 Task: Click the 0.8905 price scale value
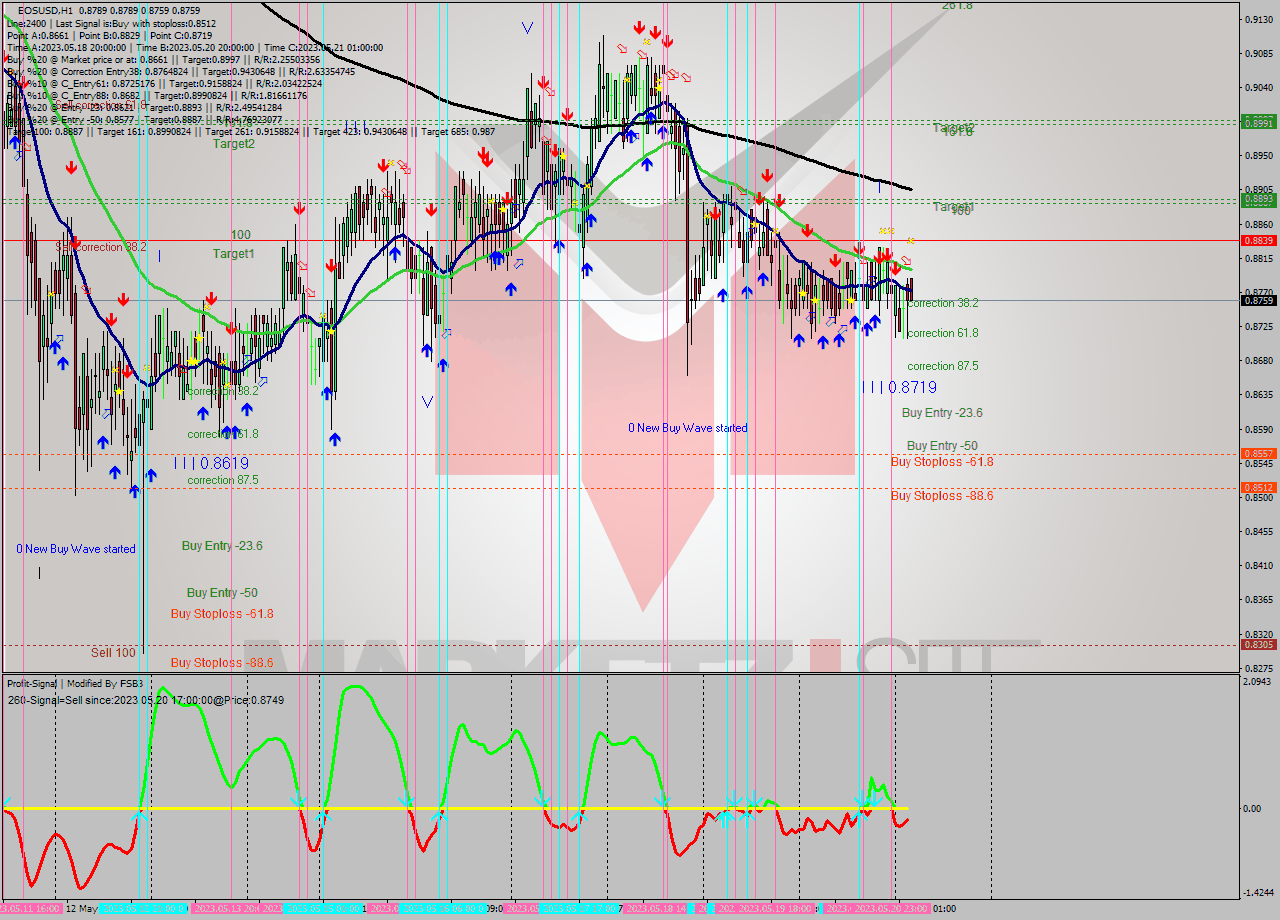(x=1258, y=189)
